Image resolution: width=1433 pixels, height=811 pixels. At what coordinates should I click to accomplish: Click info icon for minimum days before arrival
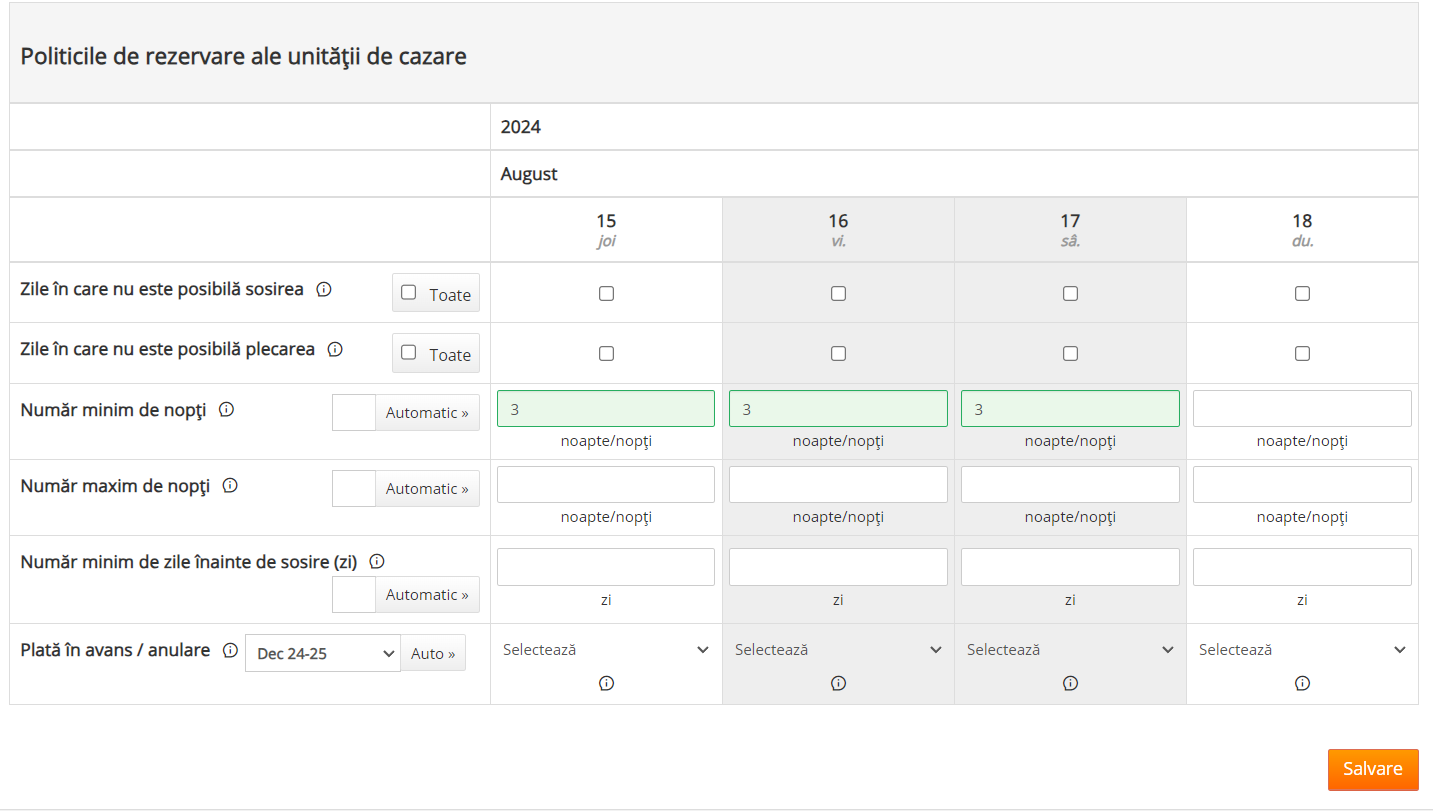[377, 562]
